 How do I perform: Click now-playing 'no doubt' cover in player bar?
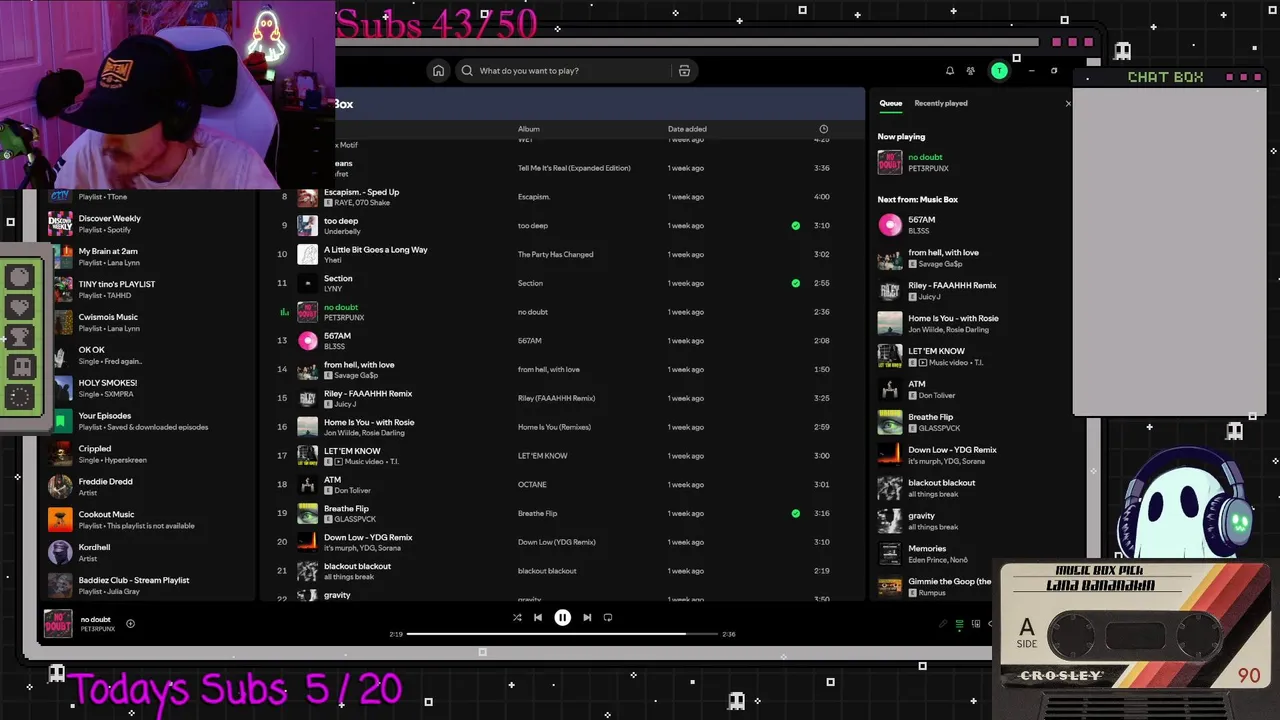coord(58,624)
